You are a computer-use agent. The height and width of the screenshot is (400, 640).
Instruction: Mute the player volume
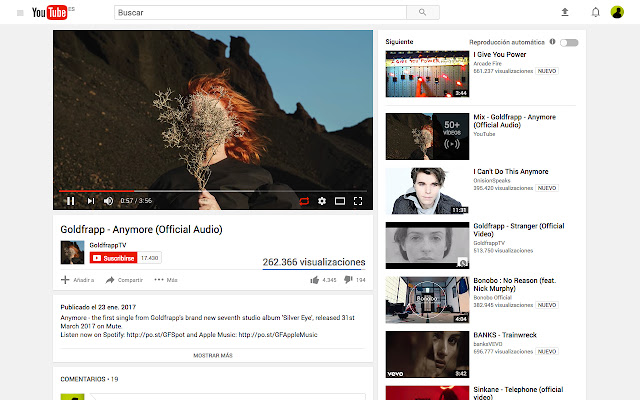(108, 201)
